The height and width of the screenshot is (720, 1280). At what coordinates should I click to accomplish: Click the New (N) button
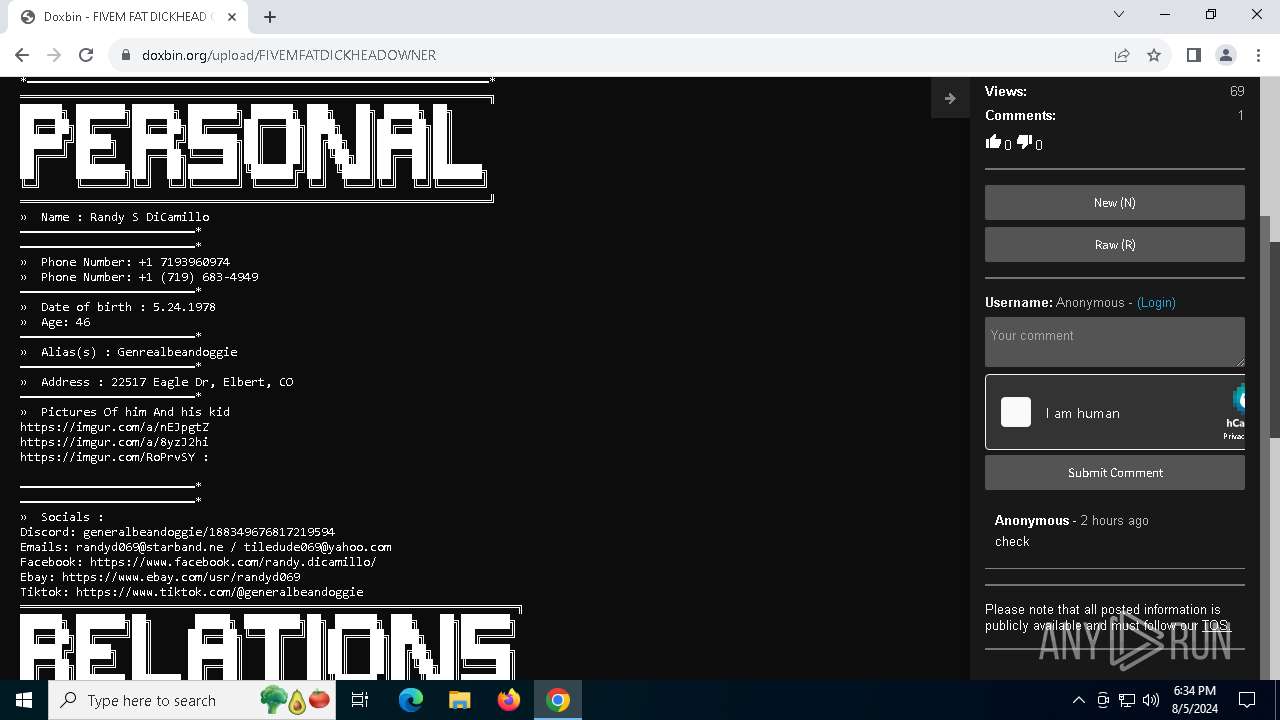1115,202
